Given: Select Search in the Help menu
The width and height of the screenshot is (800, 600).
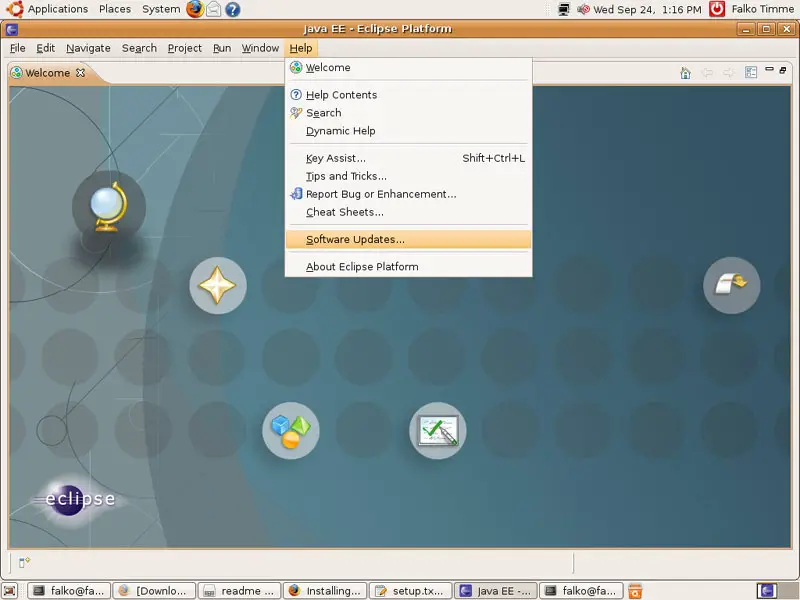Looking at the screenshot, I should tap(409, 113).
